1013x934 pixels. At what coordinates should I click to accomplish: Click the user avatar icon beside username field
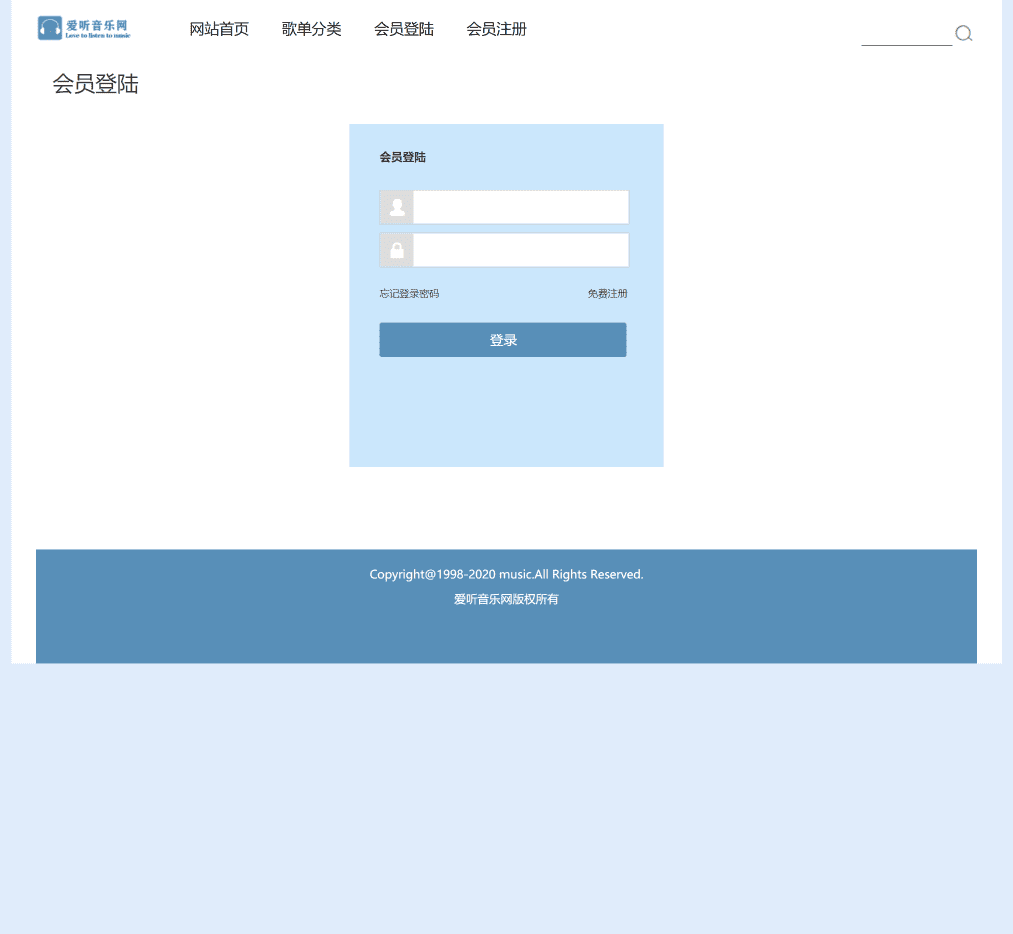pos(396,207)
